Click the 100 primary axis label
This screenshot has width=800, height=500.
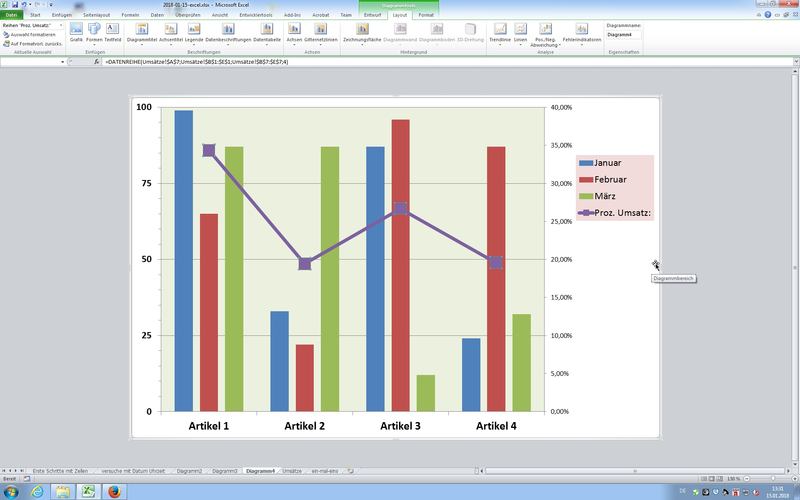[144, 107]
